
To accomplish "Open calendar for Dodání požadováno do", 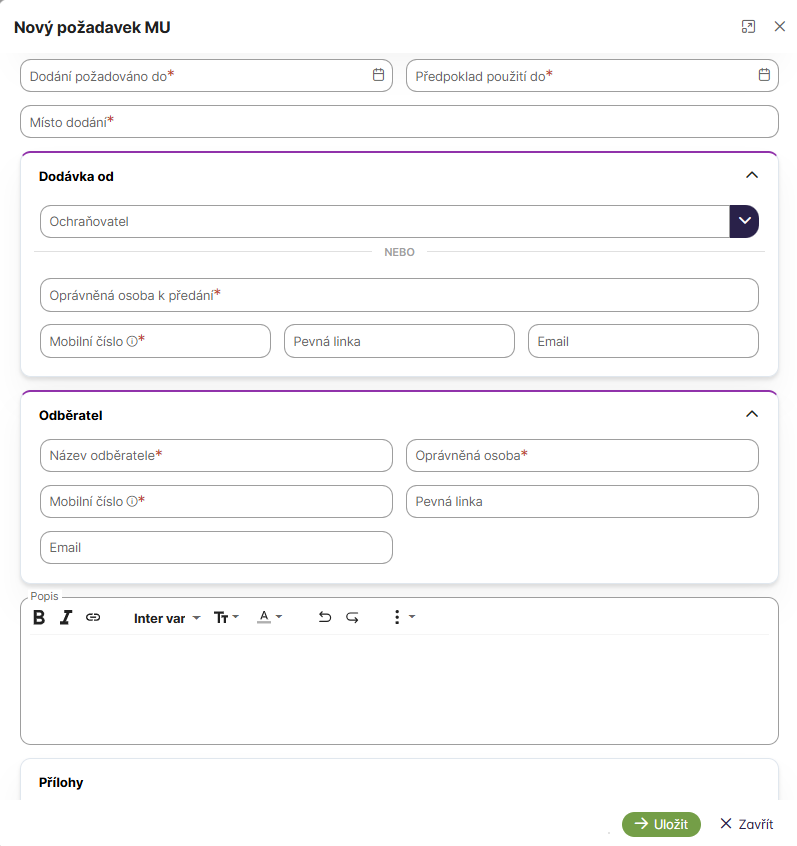I will click(x=378, y=75).
